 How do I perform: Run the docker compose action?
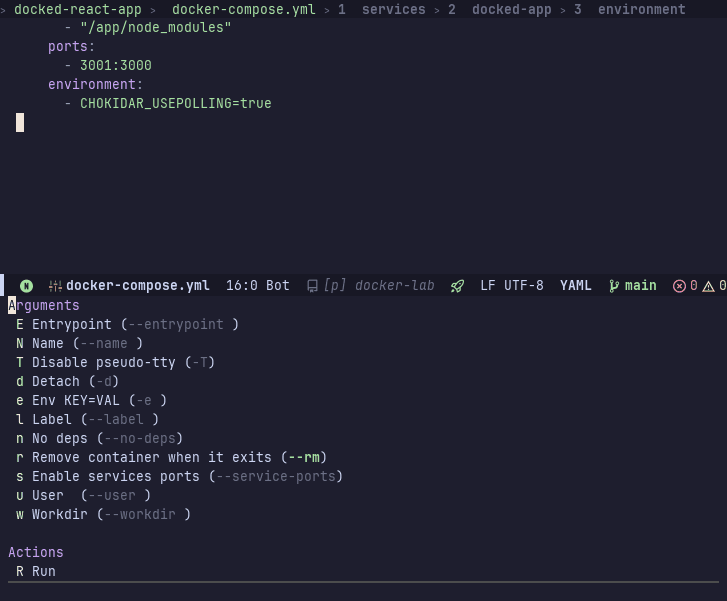tap(43, 571)
